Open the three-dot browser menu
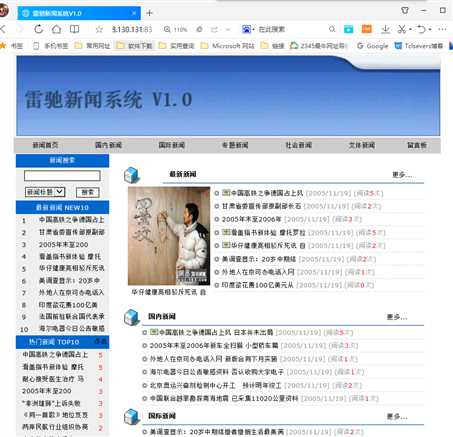This screenshot has height=437, width=453. pyautogui.click(x=442, y=29)
